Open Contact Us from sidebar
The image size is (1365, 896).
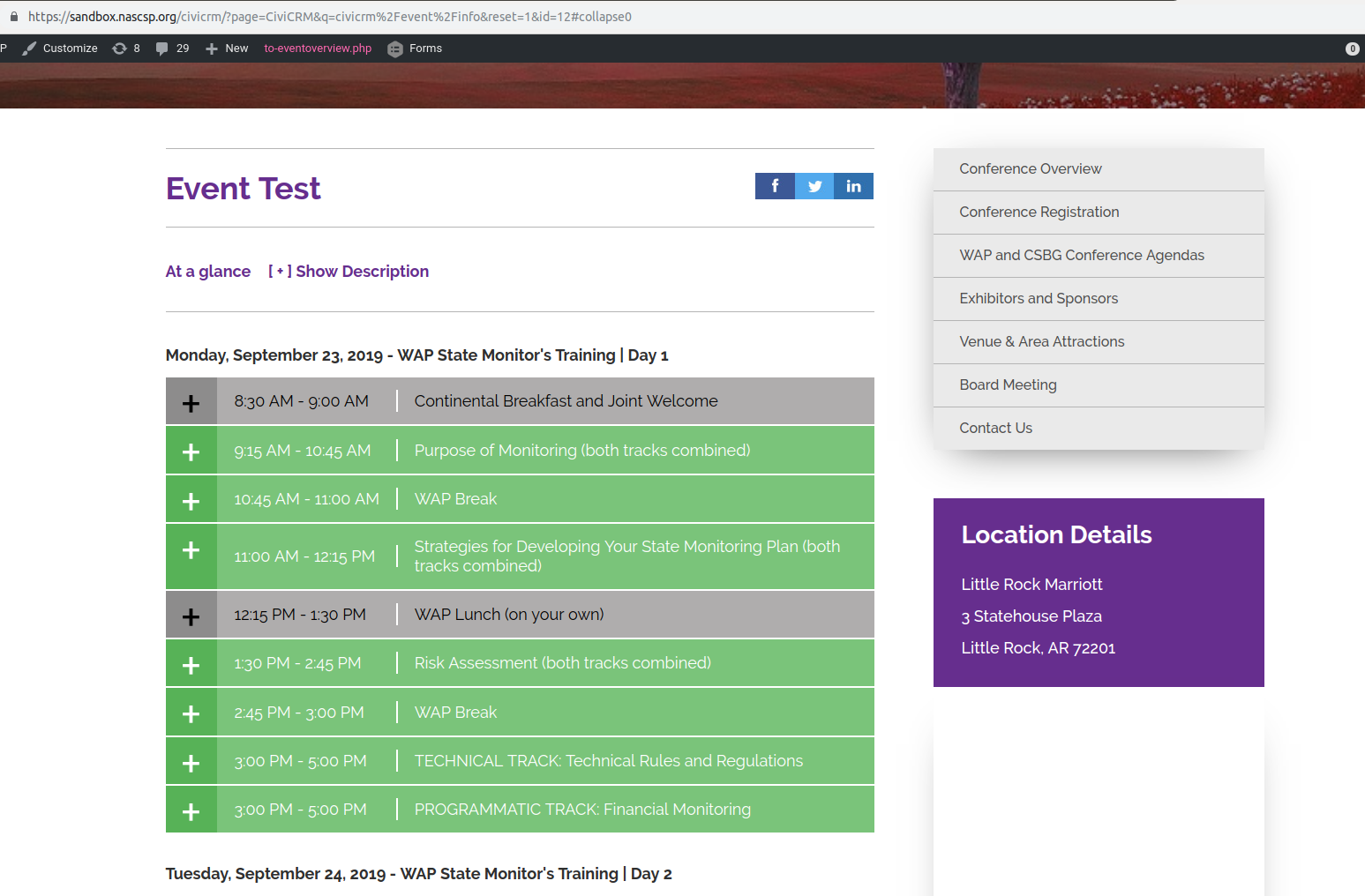click(x=995, y=429)
